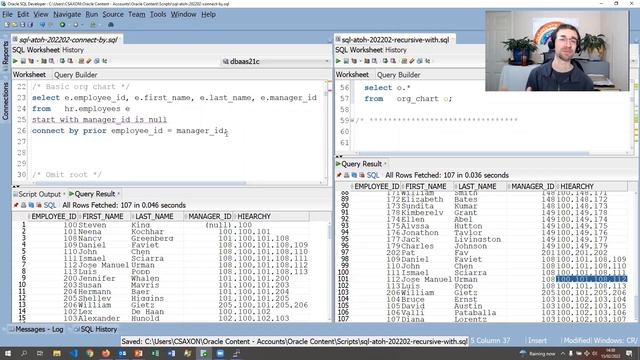Click the Windows Start button
640x360 pixels.
[7, 353]
